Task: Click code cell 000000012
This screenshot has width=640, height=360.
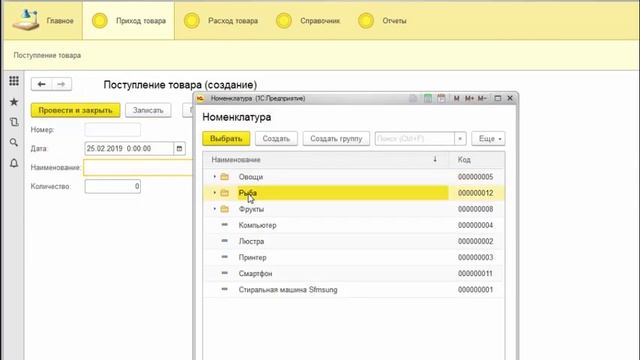Action: pyautogui.click(x=476, y=193)
